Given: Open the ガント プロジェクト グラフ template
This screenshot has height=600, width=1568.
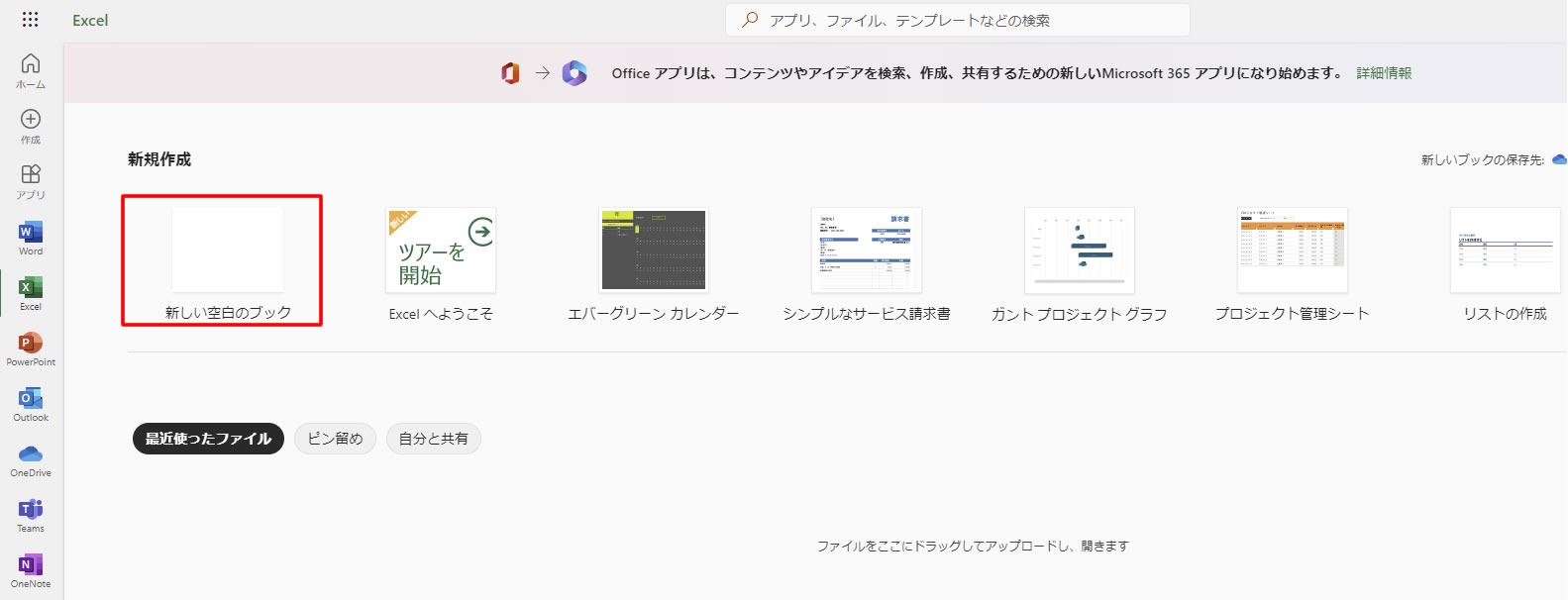Looking at the screenshot, I should point(1080,263).
